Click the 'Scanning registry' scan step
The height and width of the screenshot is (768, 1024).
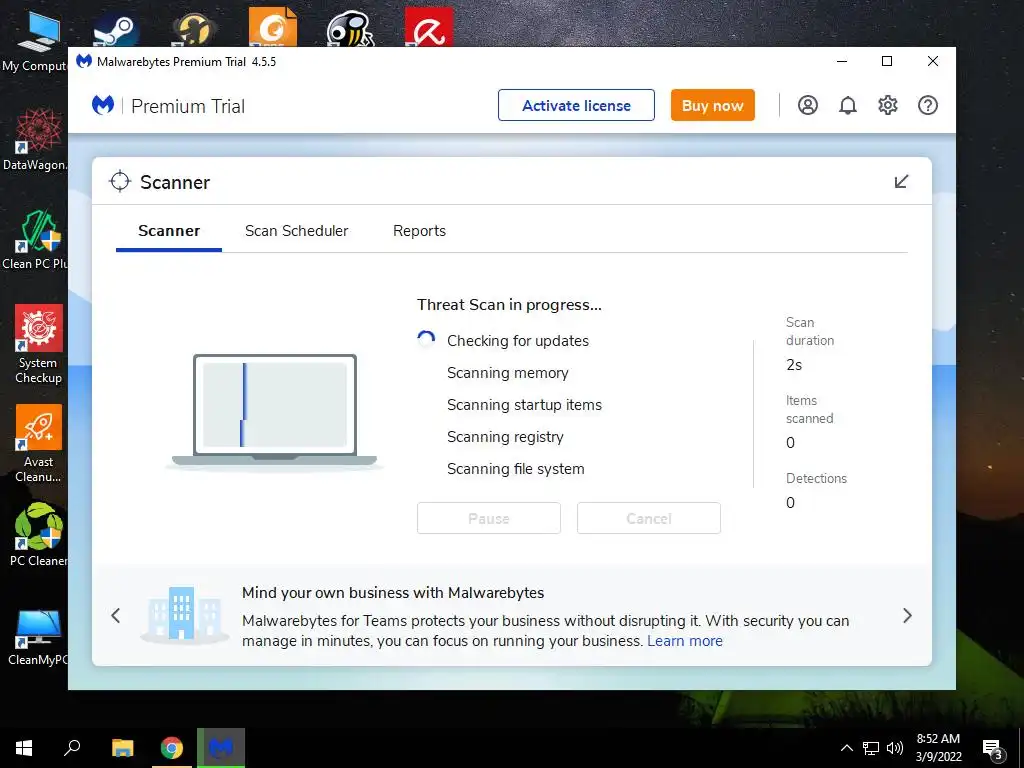pos(505,437)
